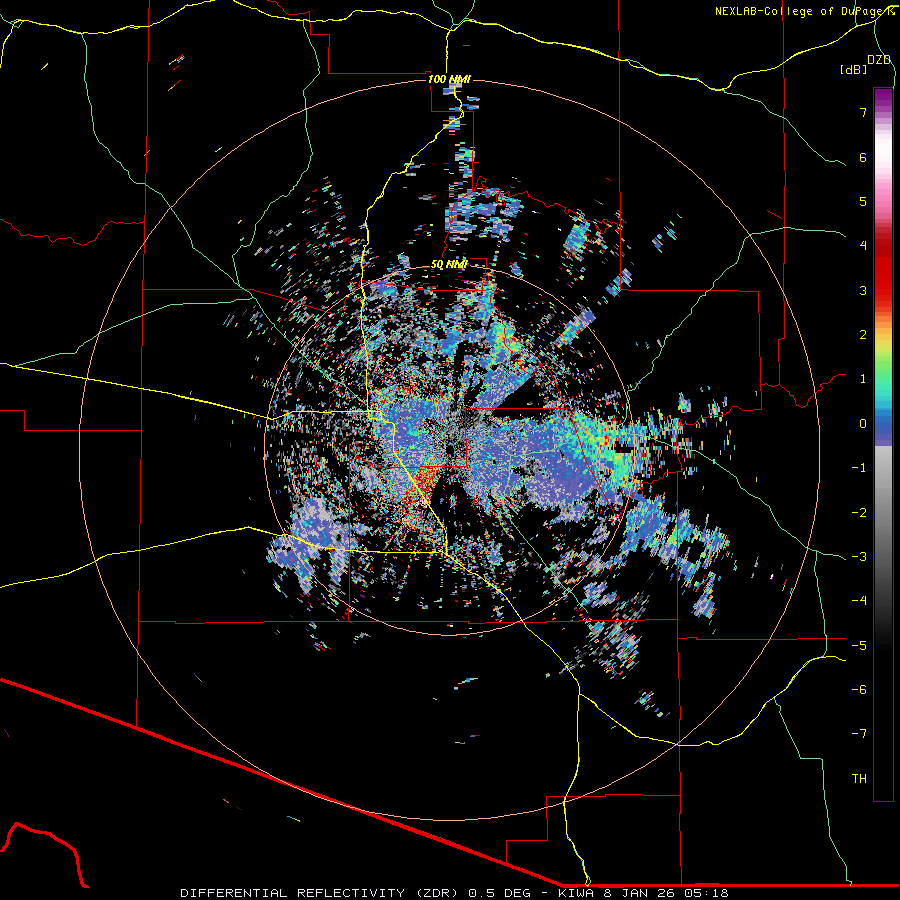The width and height of the screenshot is (900, 900).
Task: Click the 100 NMI range ring label
Action: (449, 79)
